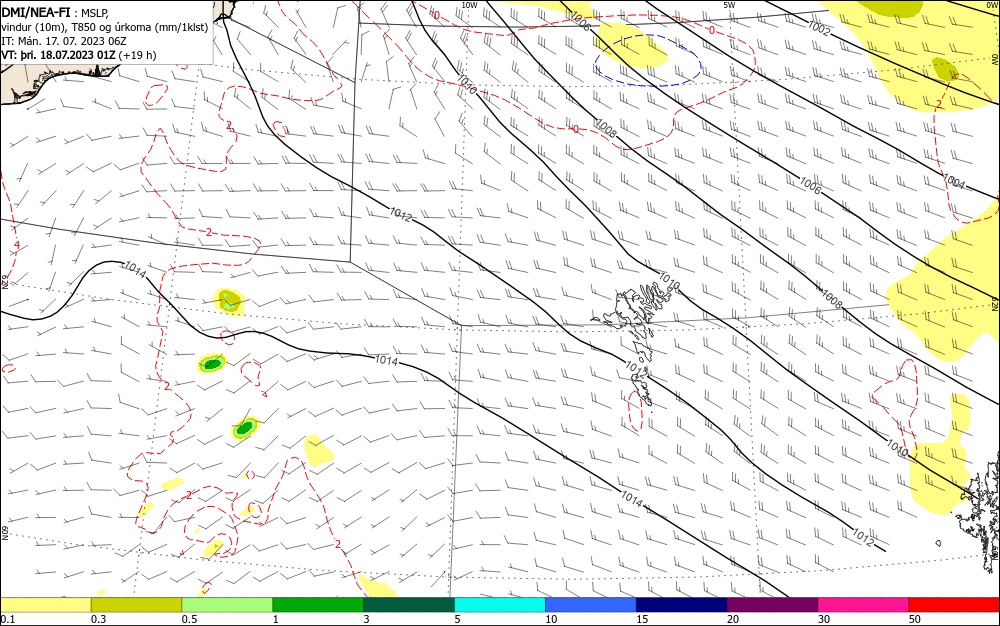Screen dimensions: 1000x626
Task: Click the "10W" longitude label
Action: pyautogui.click(x=469, y=5)
